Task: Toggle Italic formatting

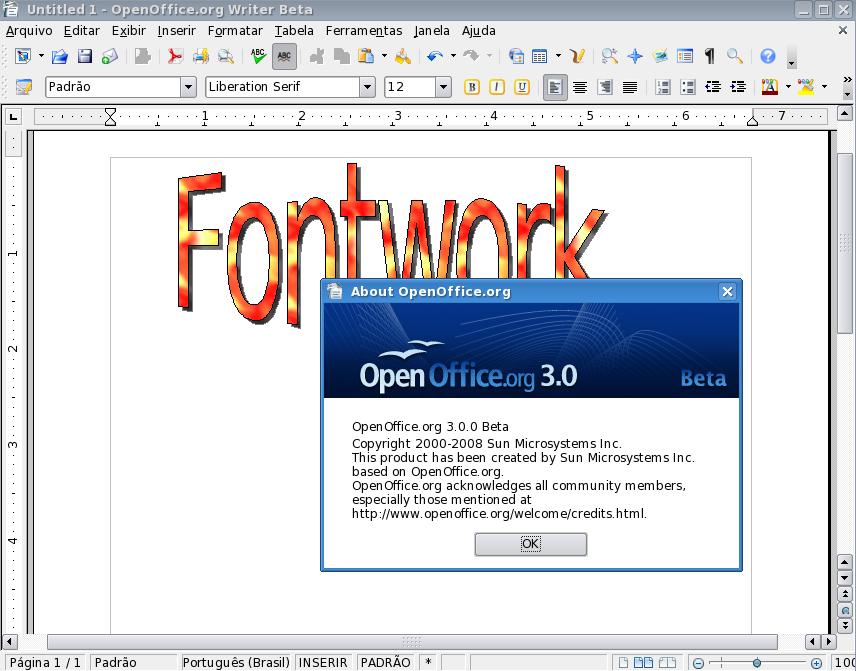Action: (x=497, y=87)
